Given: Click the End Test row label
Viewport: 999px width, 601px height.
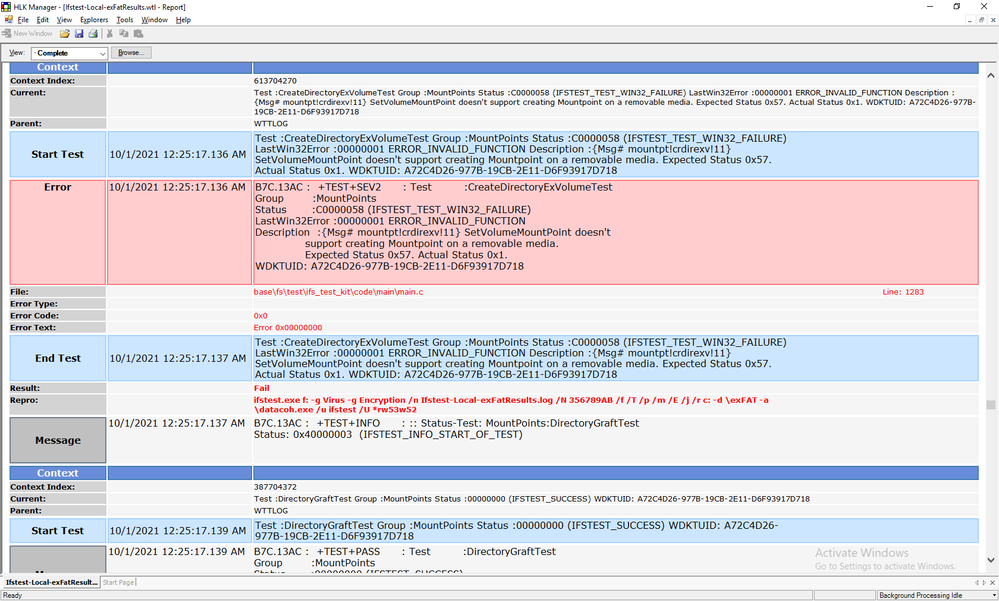Looking at the screenshot, I should (57, 358).
